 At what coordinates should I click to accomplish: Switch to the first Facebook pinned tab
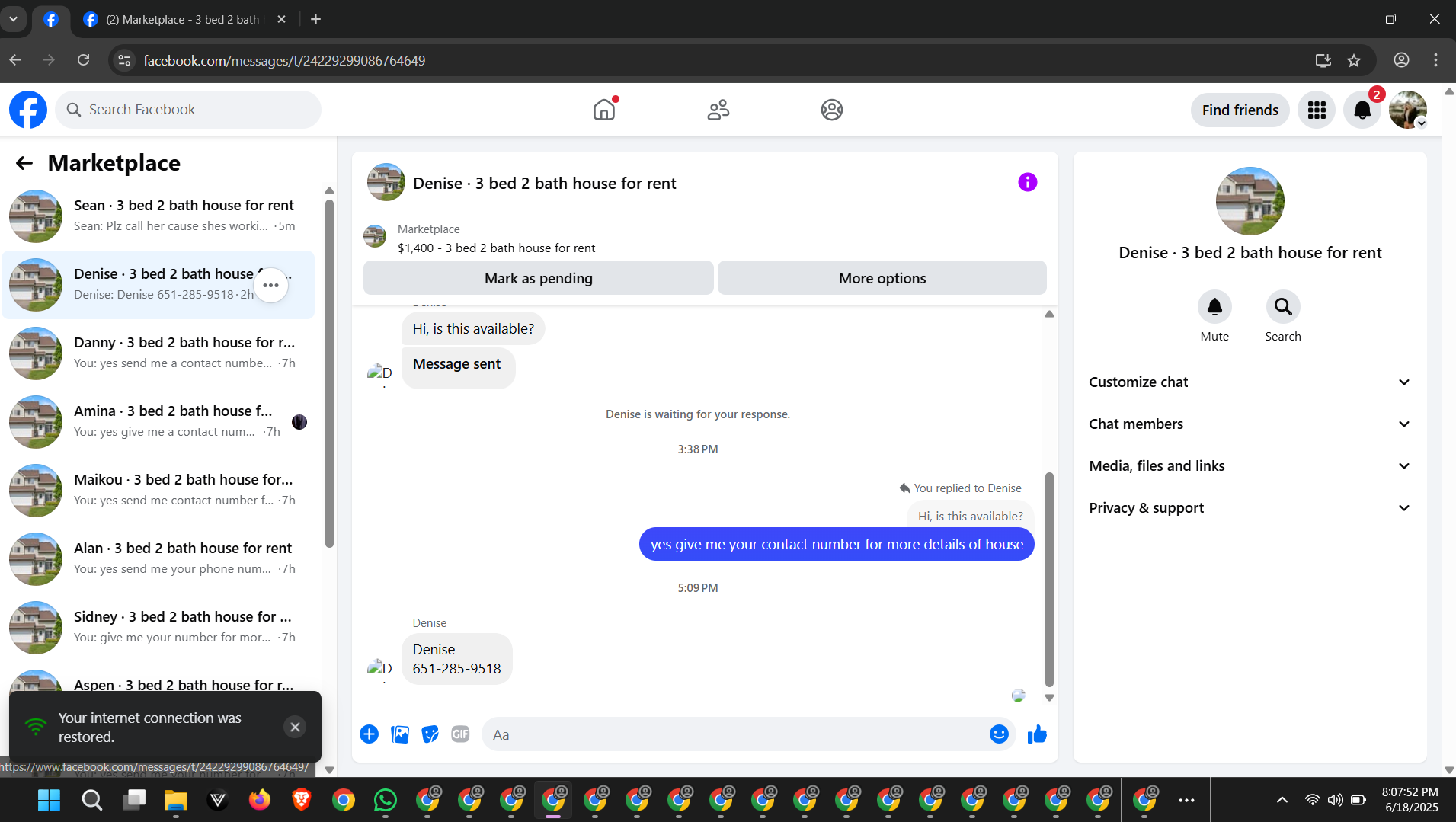point(51,19)
